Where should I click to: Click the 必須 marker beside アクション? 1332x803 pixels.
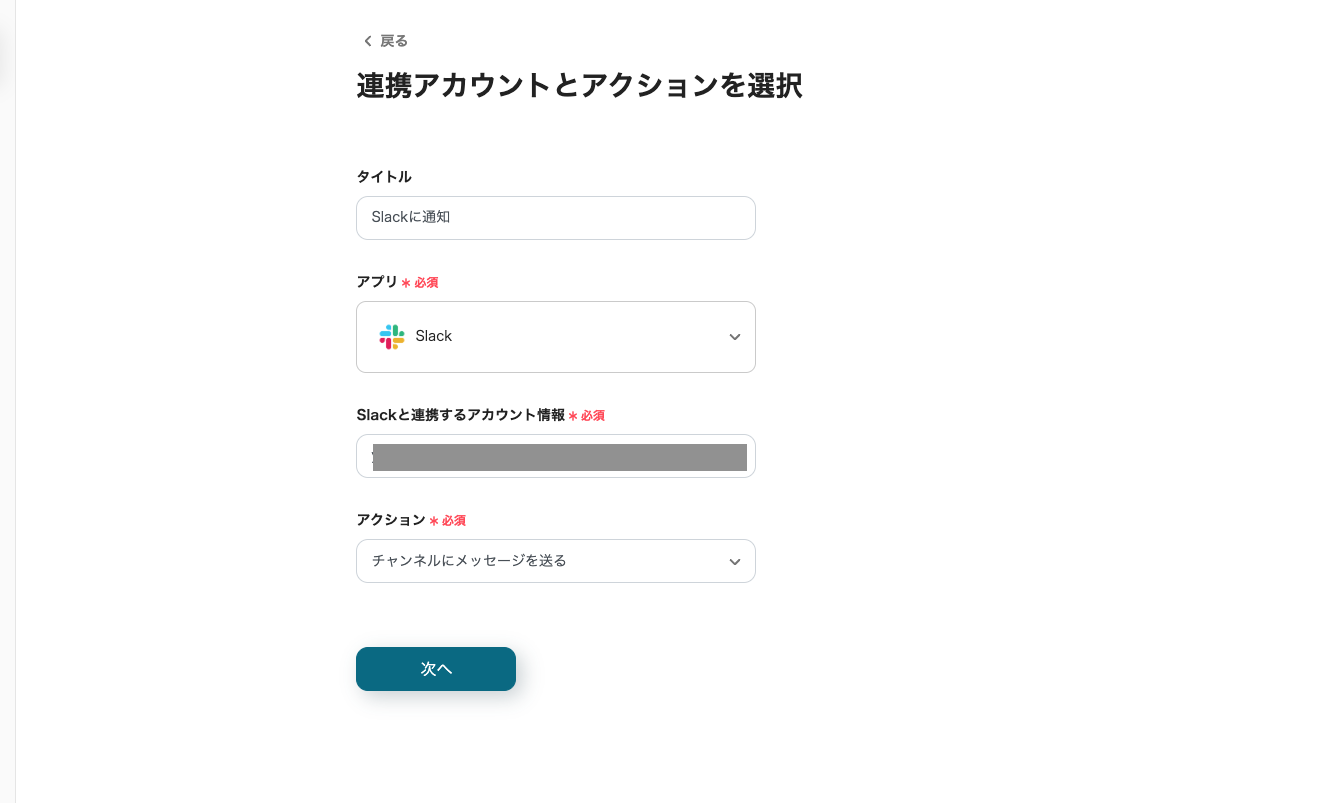point(453,521)
